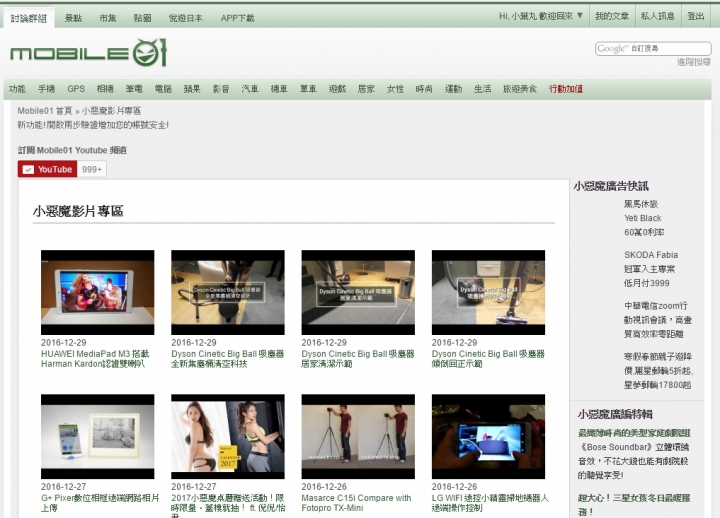Click LG WIFI遠控小精靈掃地機器人 title link

[490, 503]
